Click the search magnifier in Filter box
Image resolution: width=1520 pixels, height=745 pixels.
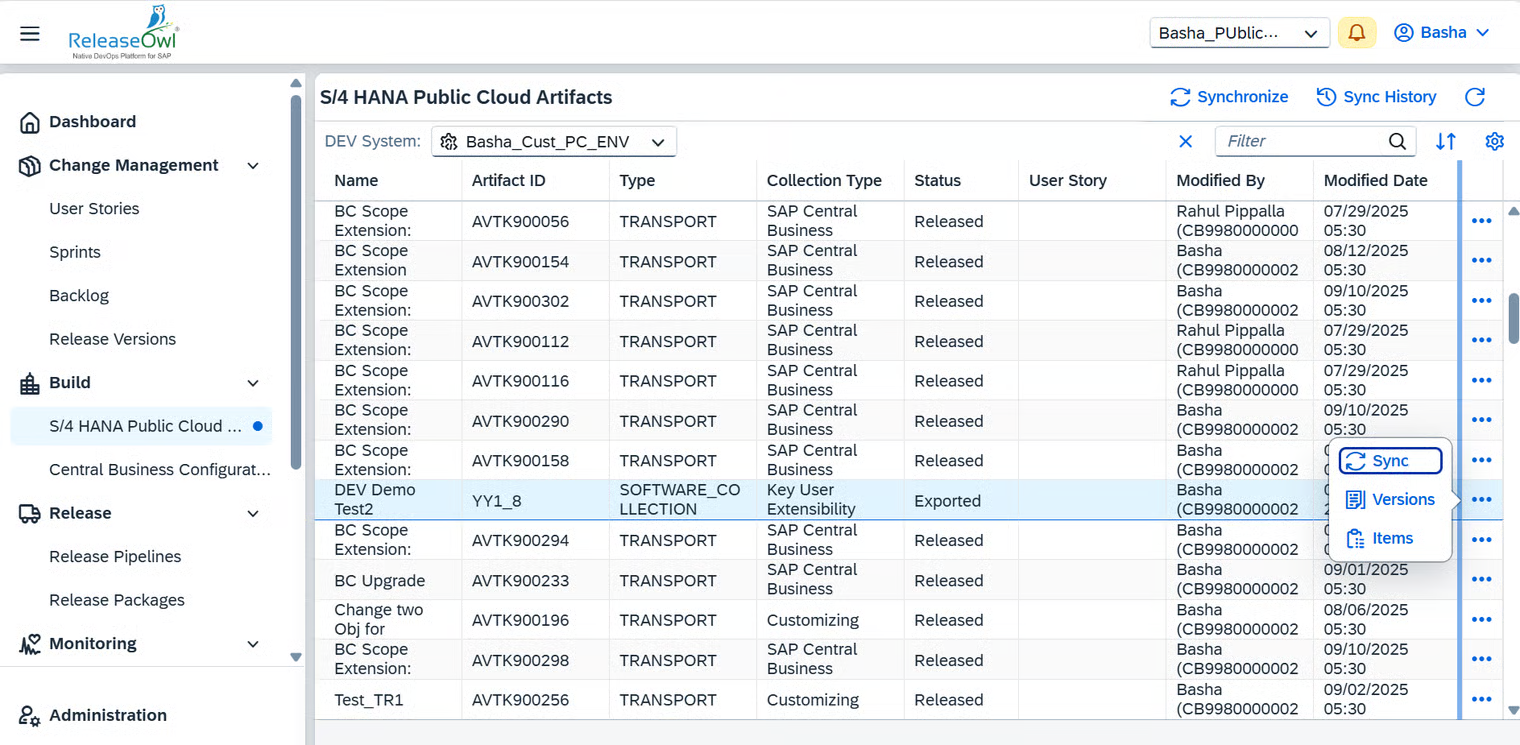coord(1397,141)
